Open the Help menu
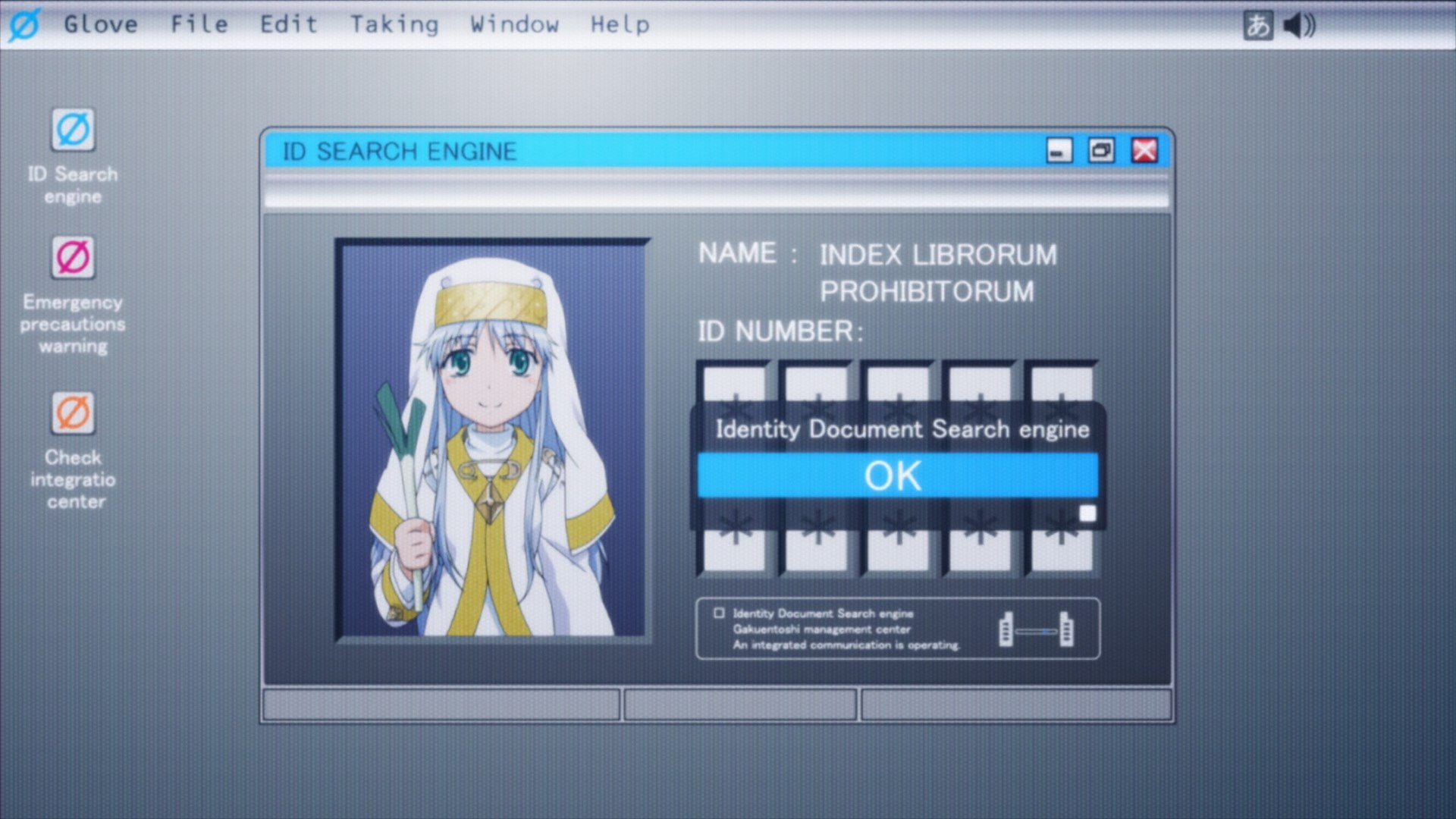This screenshot has width=1456, height=819. click(620, 25)
